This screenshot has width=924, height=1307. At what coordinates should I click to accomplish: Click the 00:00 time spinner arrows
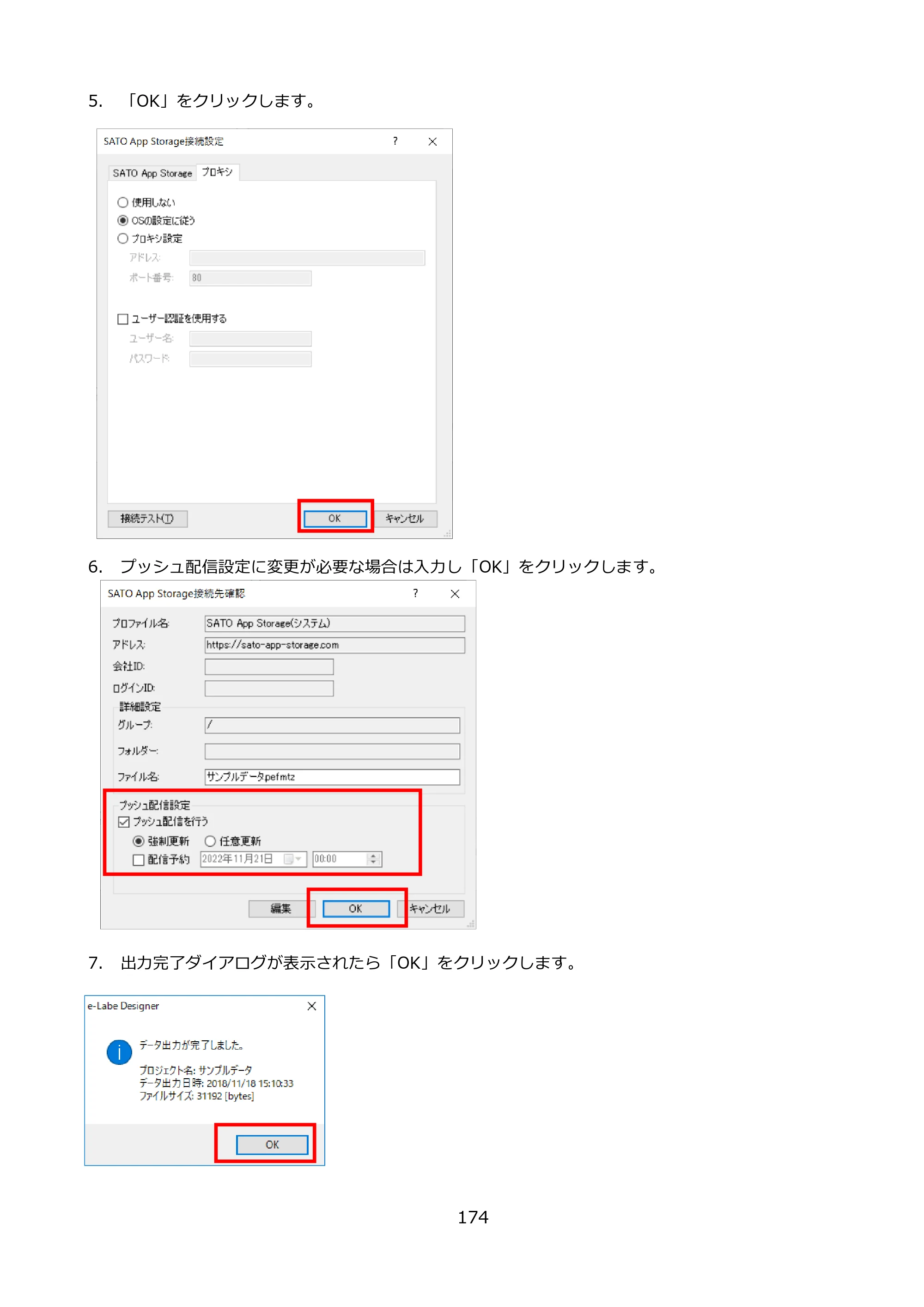pyautogui.click(x=373, y=860)
